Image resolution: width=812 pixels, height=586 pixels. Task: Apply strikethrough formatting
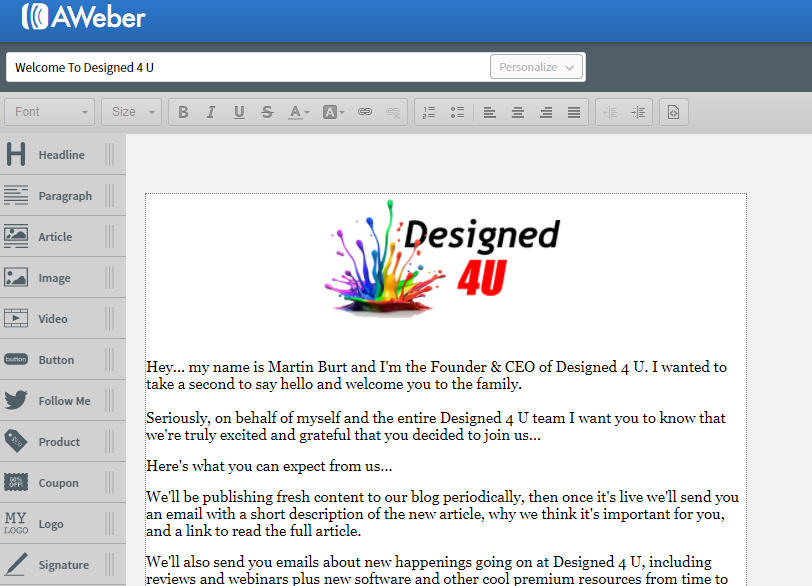coord(267,112)
